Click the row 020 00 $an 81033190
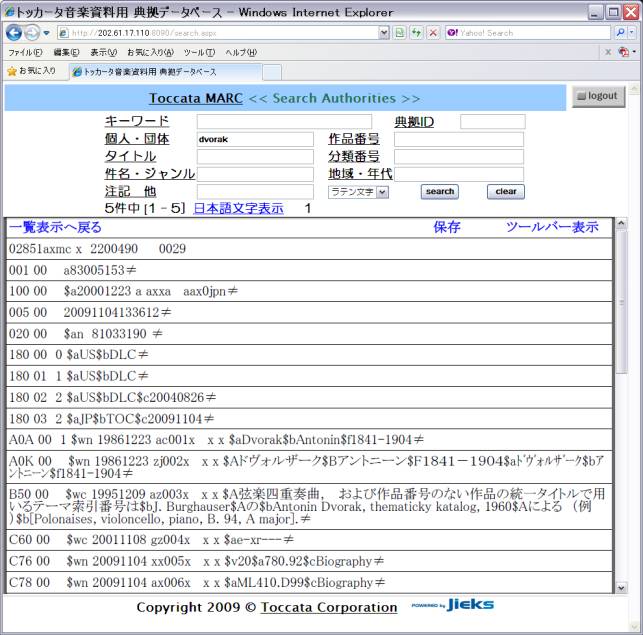Viewport: 643px width, 635px height. click(x=309, y=334)
